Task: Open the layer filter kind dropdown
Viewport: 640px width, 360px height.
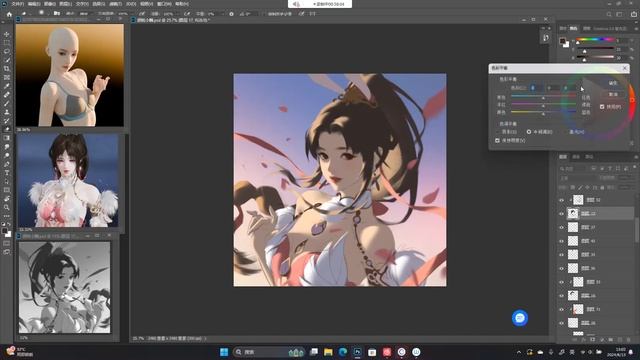Action: pyautogui.click(x=573, y=169)
